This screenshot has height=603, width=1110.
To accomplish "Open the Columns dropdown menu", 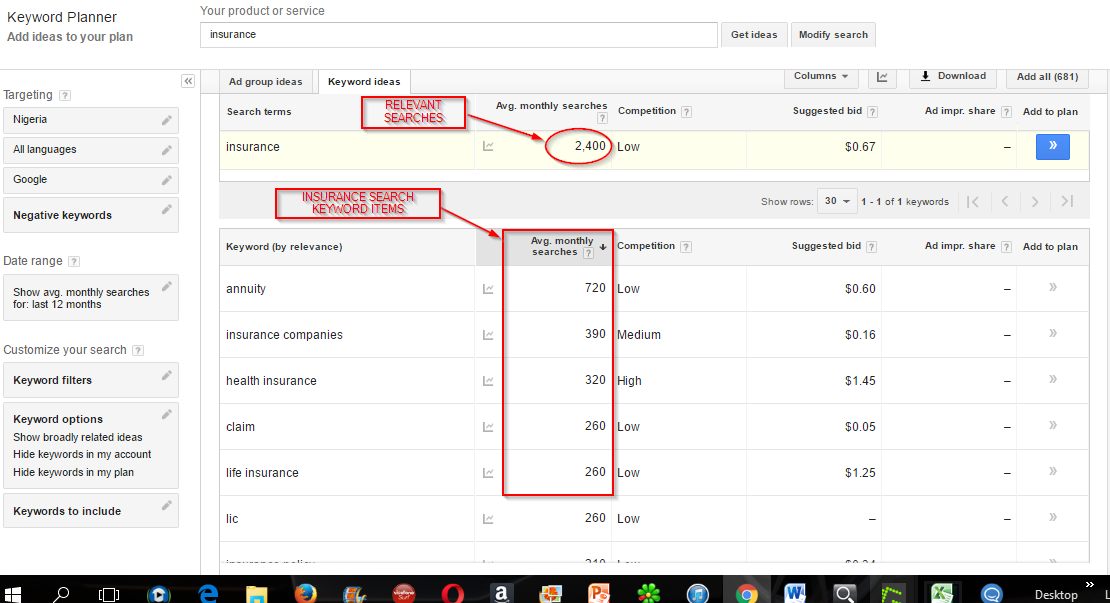I will [x=820, y=77].
